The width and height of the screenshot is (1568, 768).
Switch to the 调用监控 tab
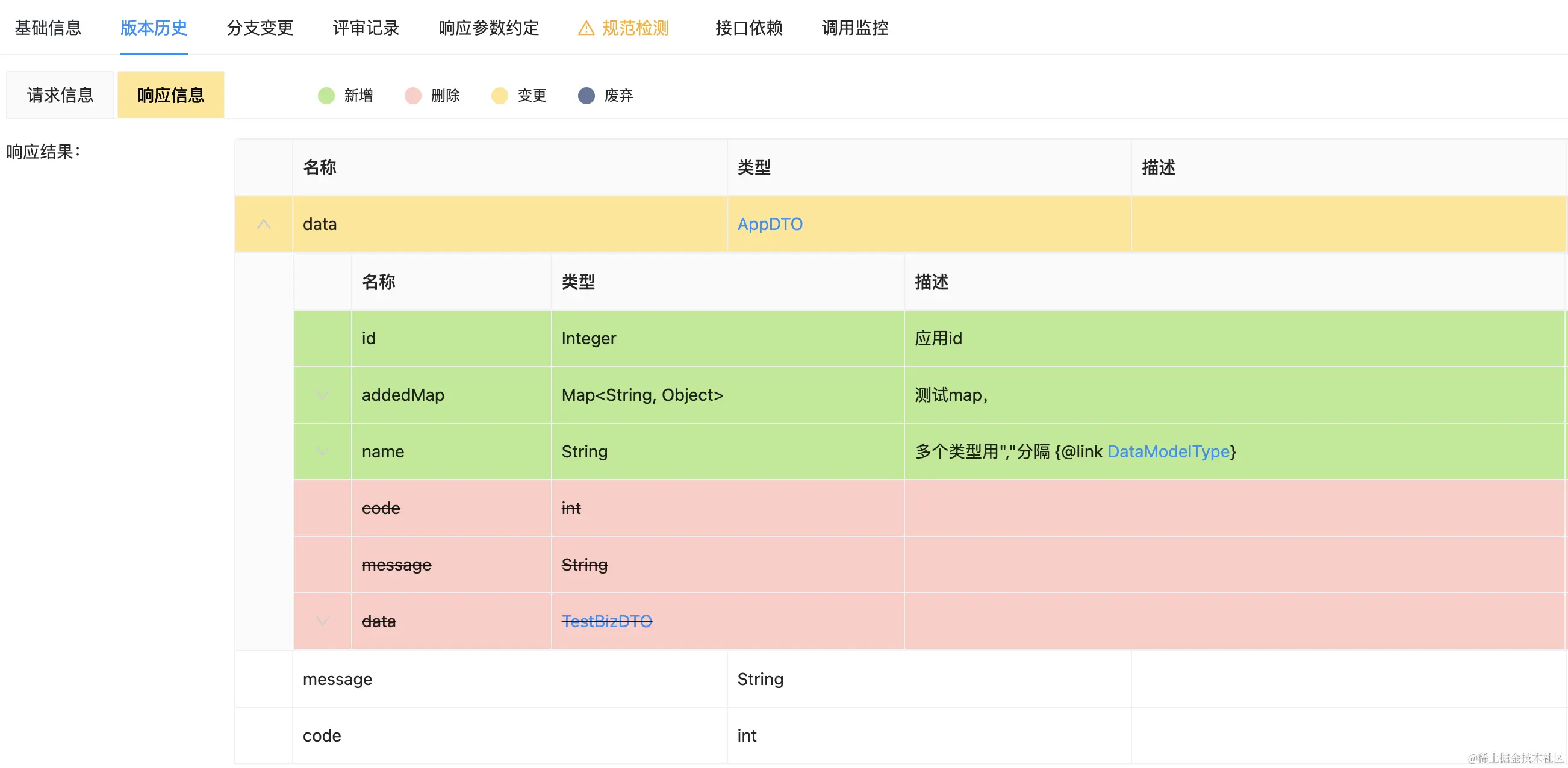point(854,28)
